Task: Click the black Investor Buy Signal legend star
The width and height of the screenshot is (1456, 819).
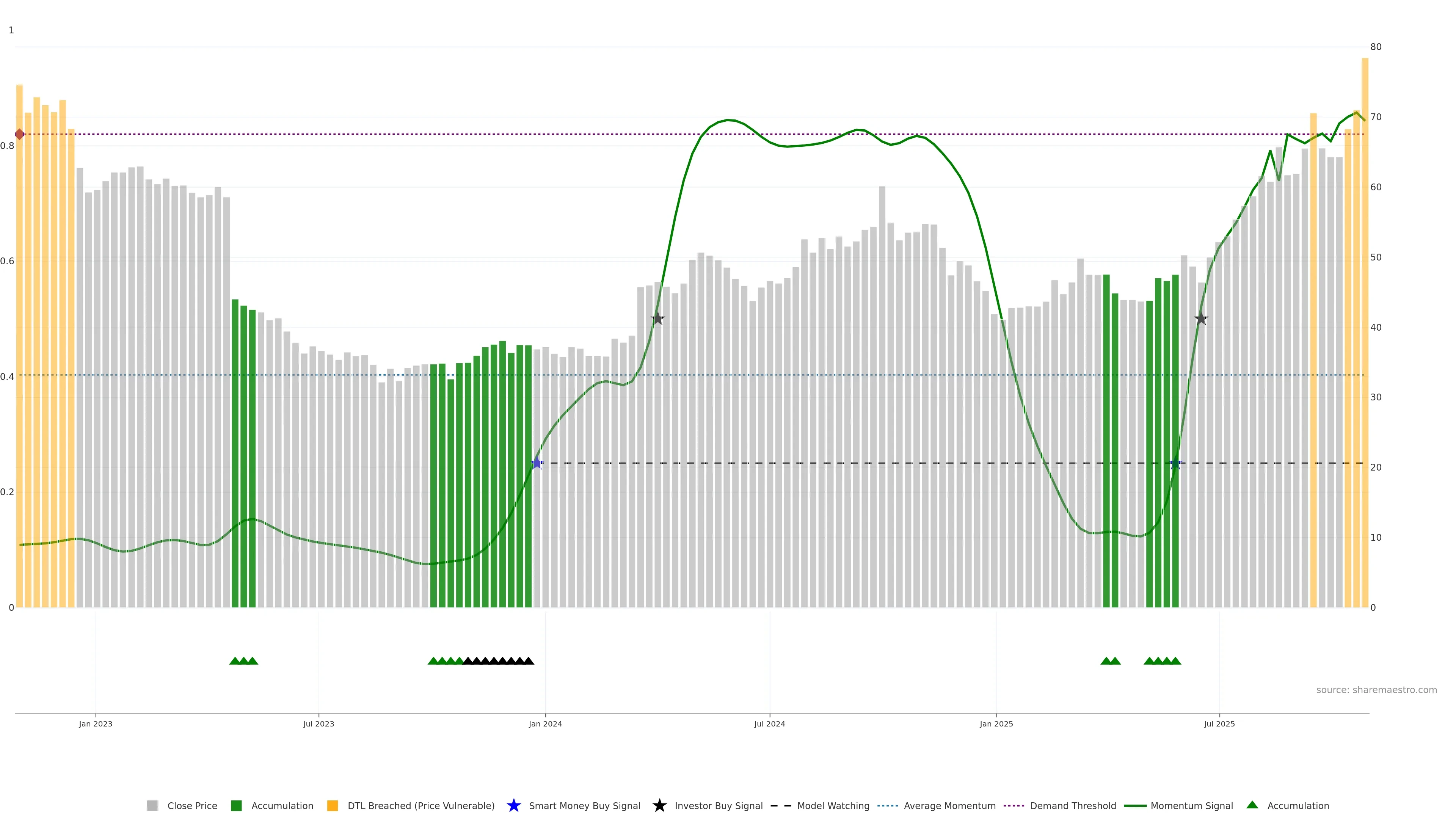Action: [659, 805]
